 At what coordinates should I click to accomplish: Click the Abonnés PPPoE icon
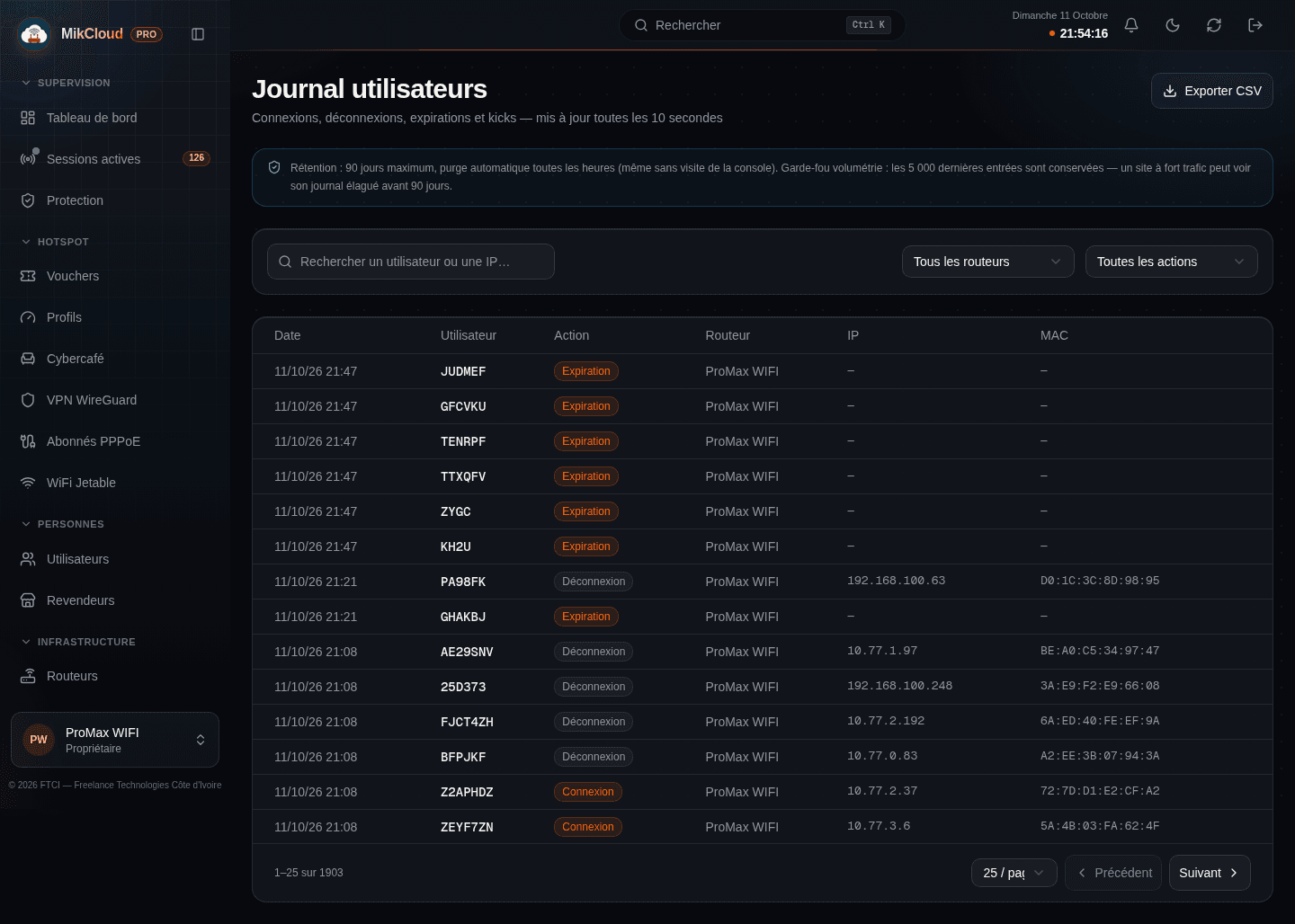coord(28,441)
